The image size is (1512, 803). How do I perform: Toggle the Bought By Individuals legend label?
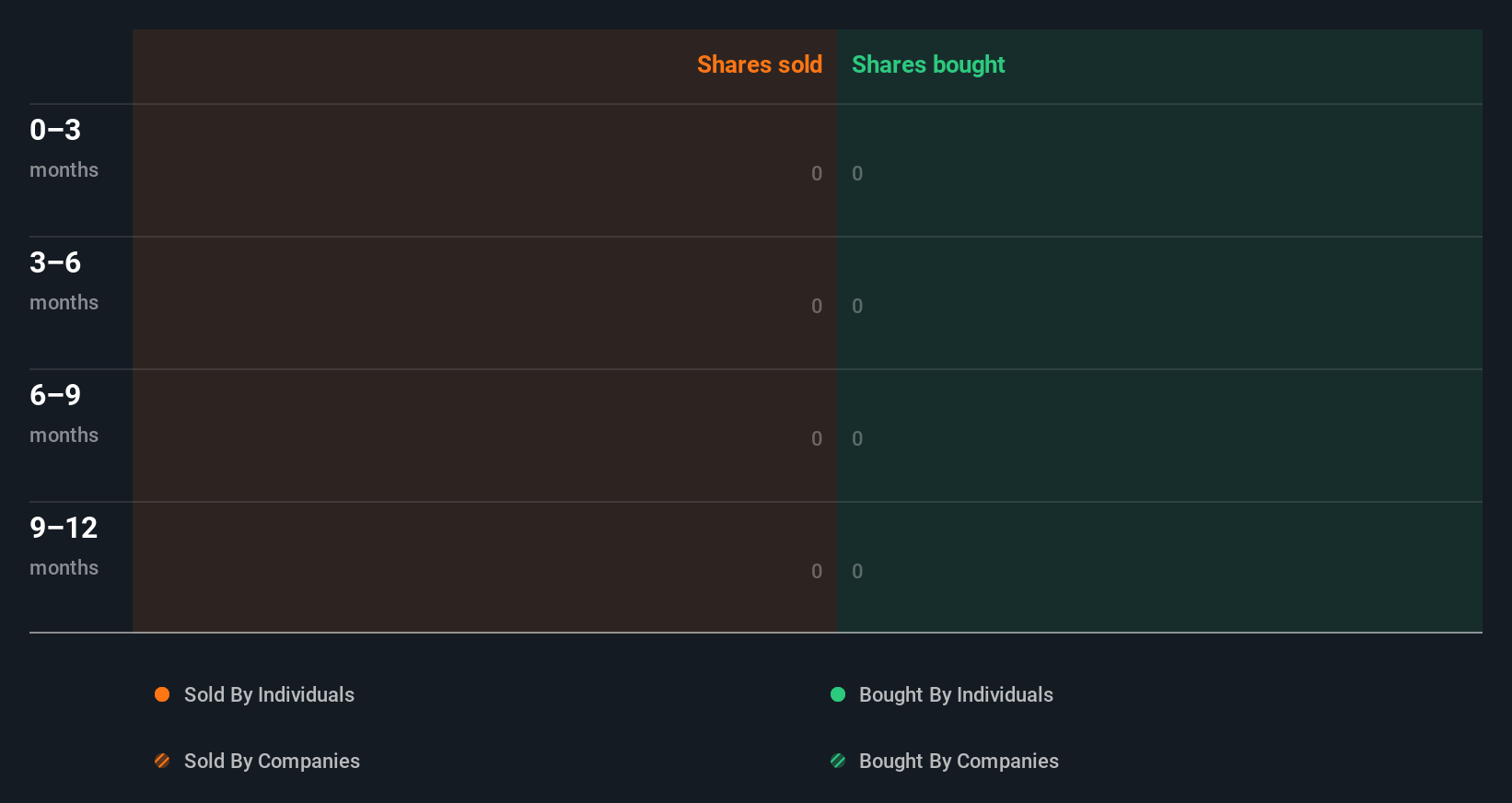(956, 694)
